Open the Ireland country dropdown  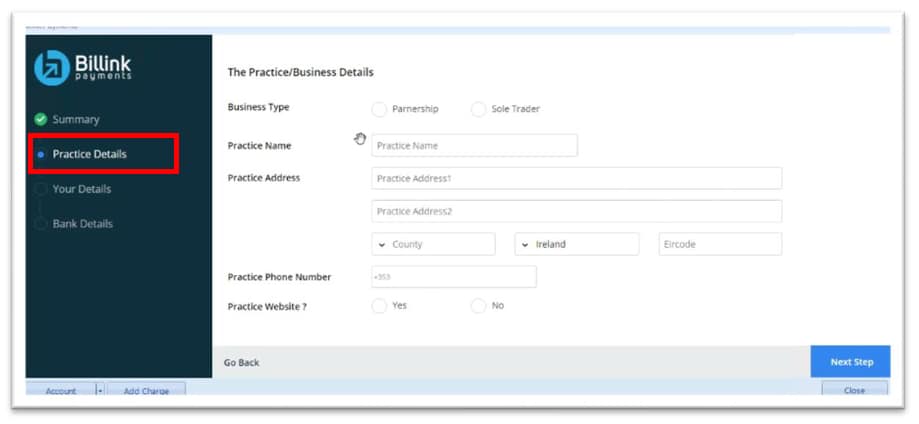click(576, 245)
